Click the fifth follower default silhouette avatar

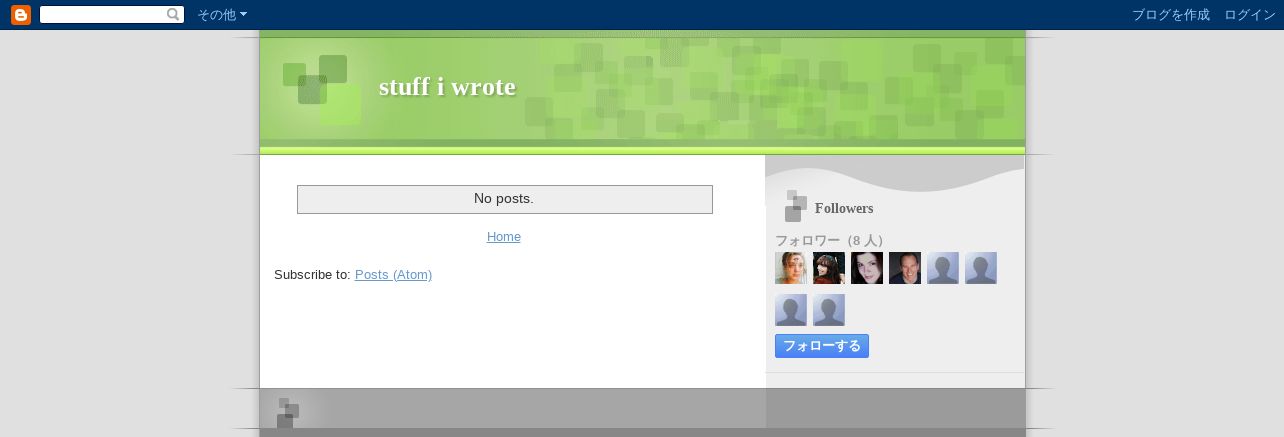click(x=943, y=268)
